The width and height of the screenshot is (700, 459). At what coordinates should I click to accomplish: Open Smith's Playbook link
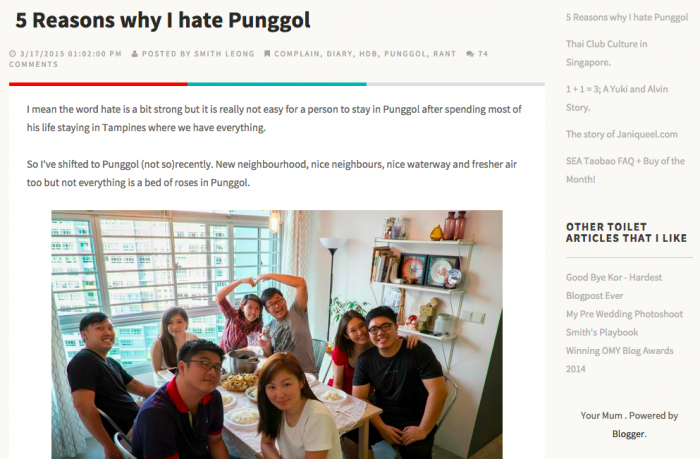602,332
